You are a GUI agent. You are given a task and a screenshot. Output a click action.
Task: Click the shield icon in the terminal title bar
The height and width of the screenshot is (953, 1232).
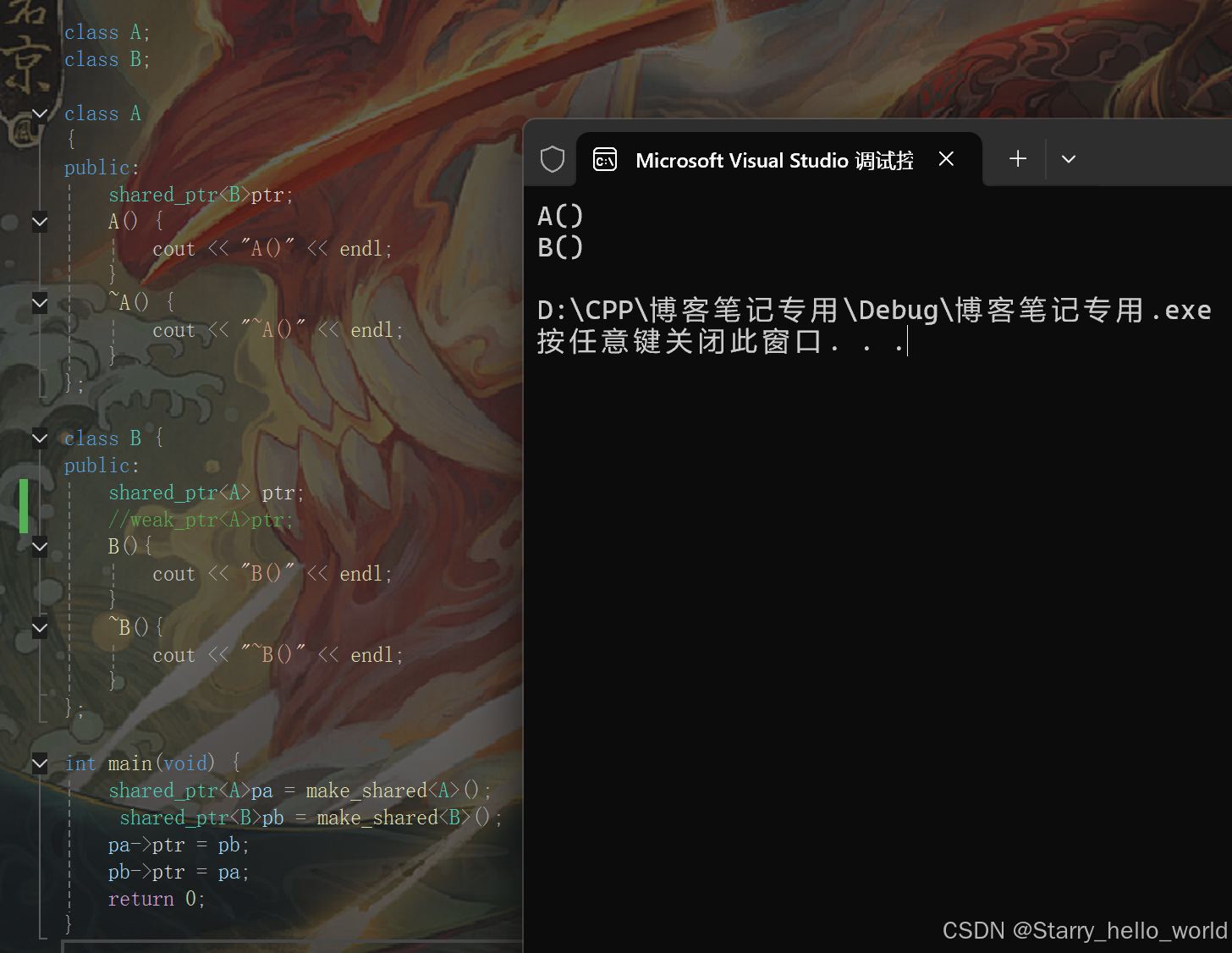(x=553, y=159)
